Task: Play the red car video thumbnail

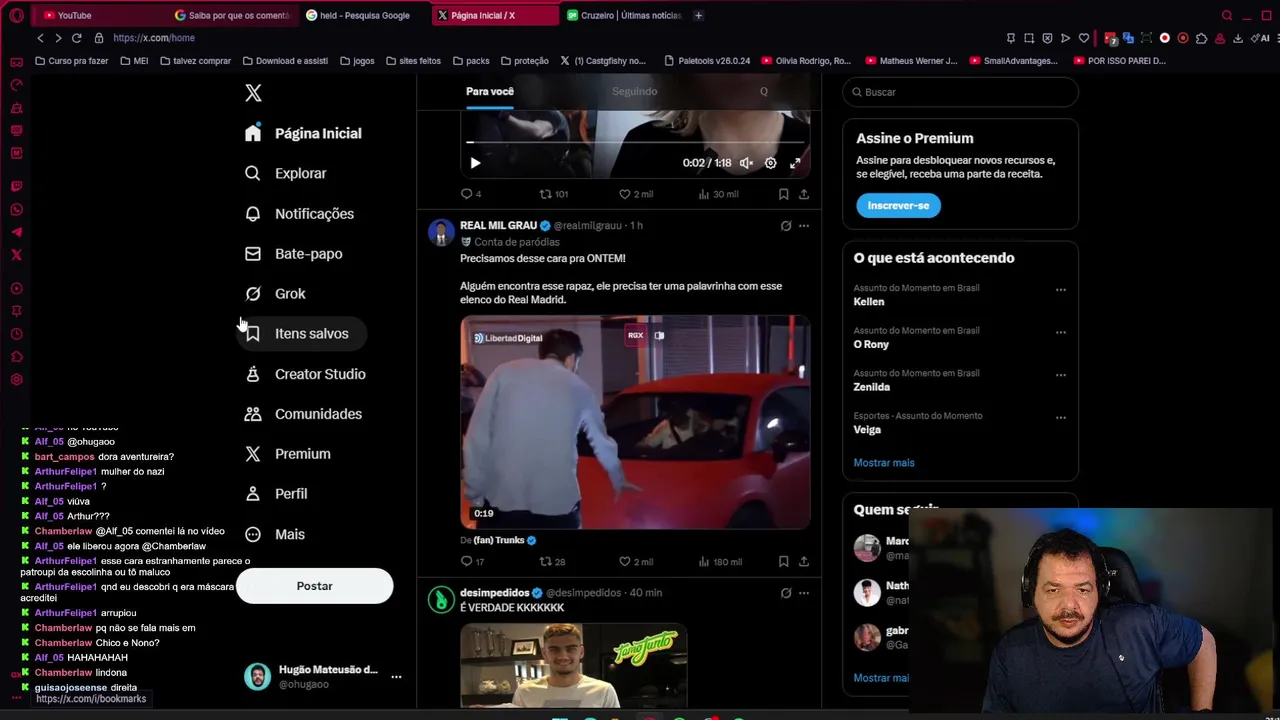Action: (x=635, y=422)
